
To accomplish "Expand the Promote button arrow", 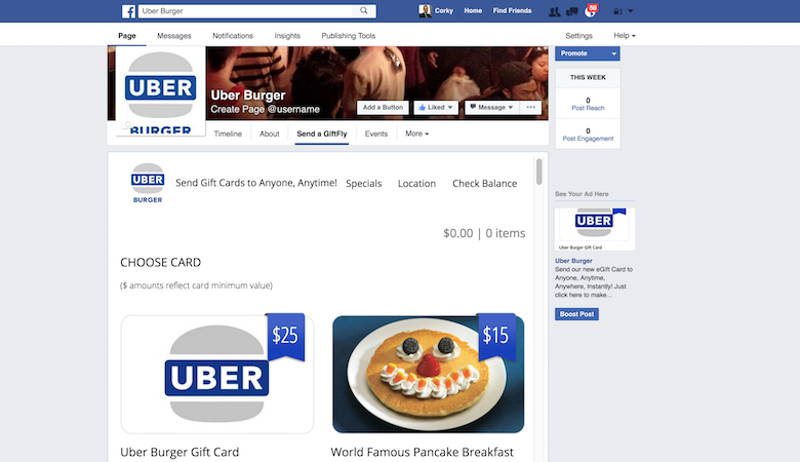I will coord(614,53).
